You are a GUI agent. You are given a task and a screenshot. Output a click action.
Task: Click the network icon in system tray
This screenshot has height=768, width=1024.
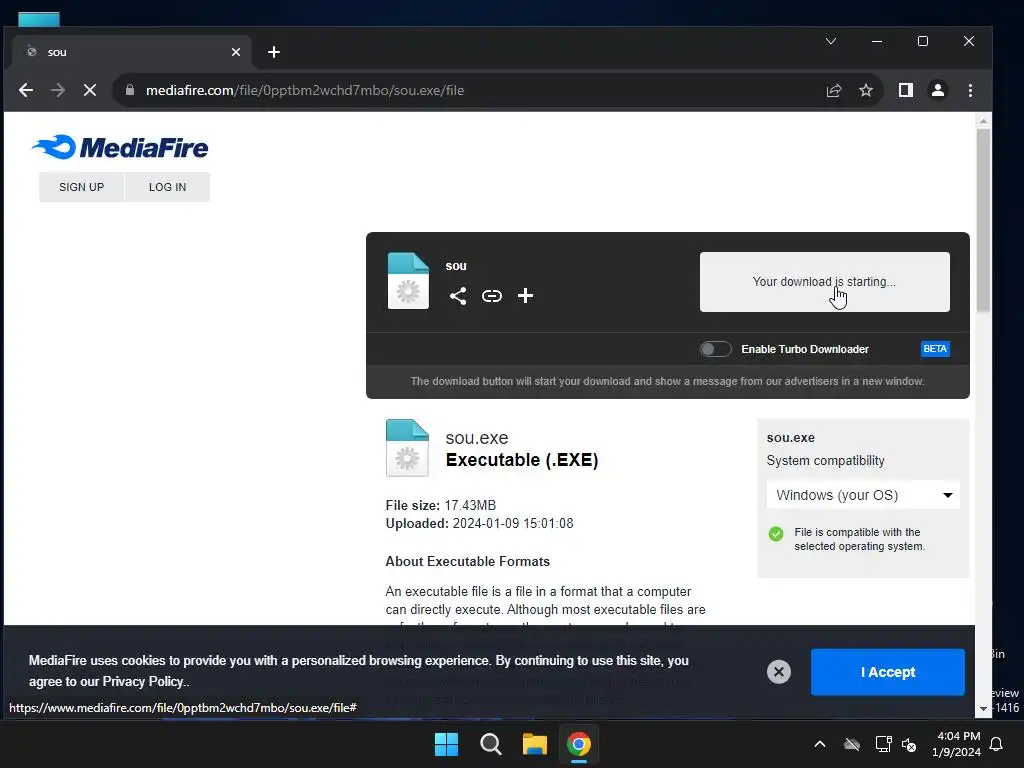[x=883, y=744]
